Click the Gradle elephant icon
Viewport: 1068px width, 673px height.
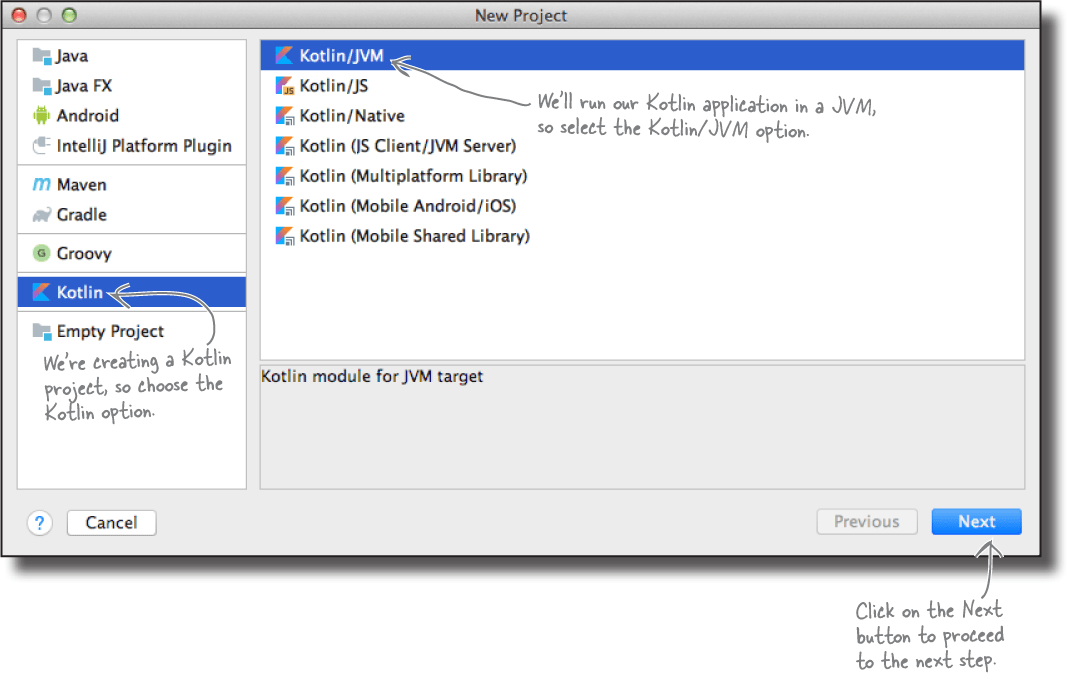coord(42,214)
